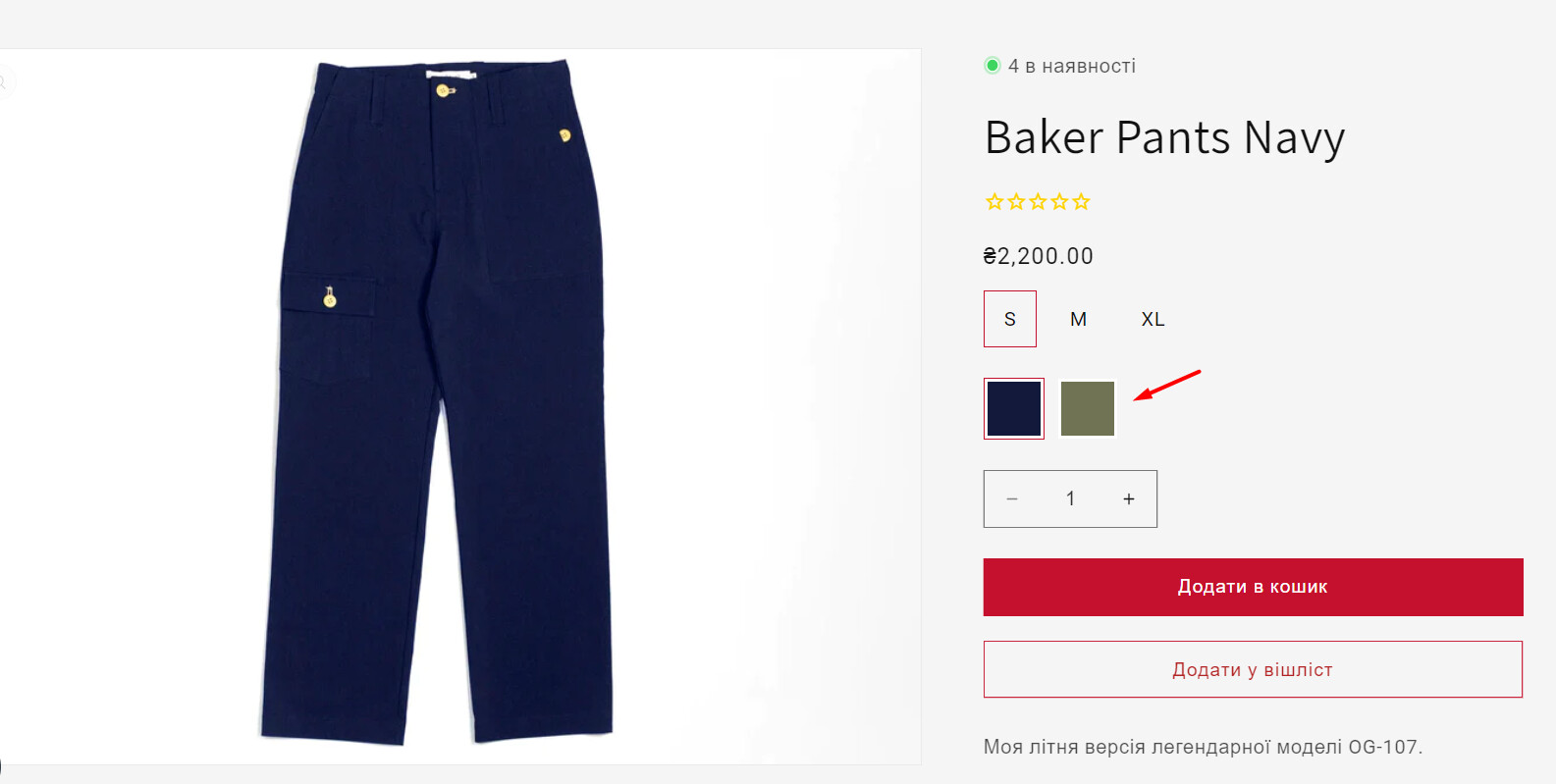Add to cart with Додати в кошик

1253,587
